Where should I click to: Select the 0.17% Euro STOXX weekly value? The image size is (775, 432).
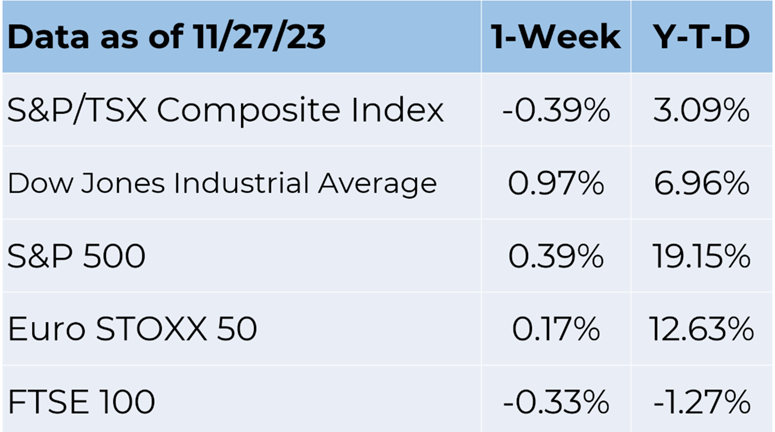[556, 329]
